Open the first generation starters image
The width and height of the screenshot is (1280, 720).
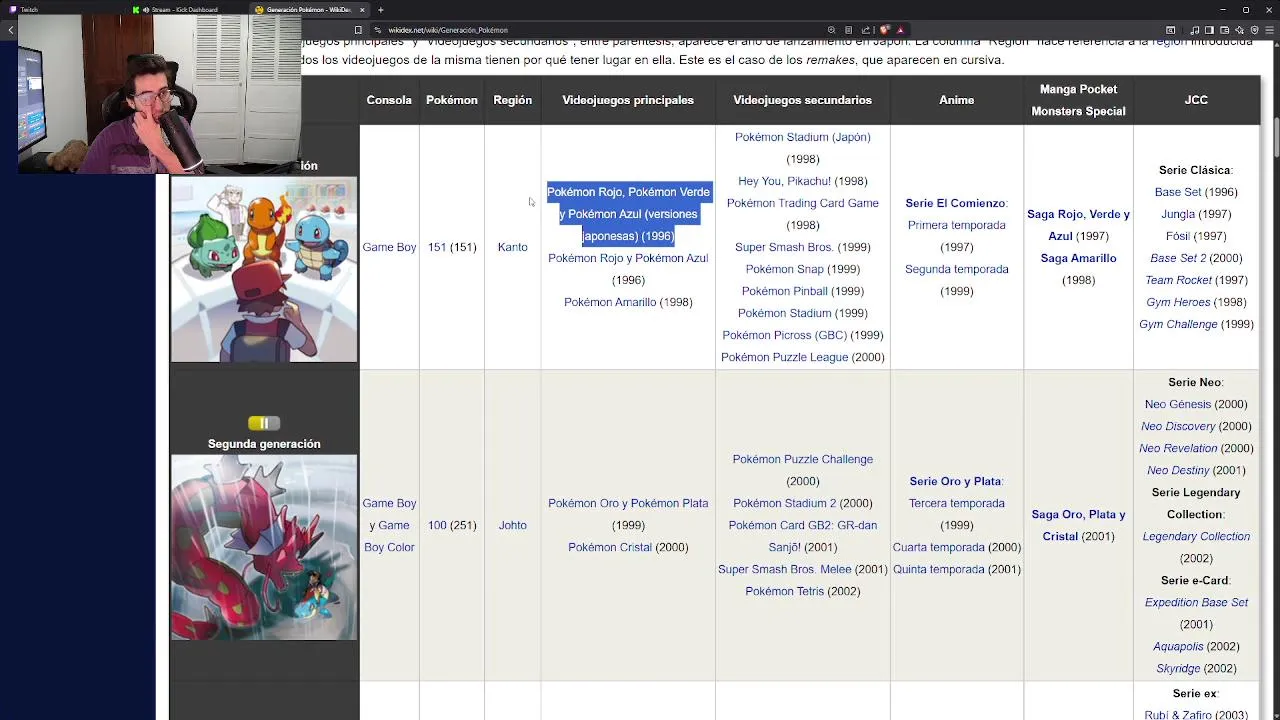click(x=264, y=270)
